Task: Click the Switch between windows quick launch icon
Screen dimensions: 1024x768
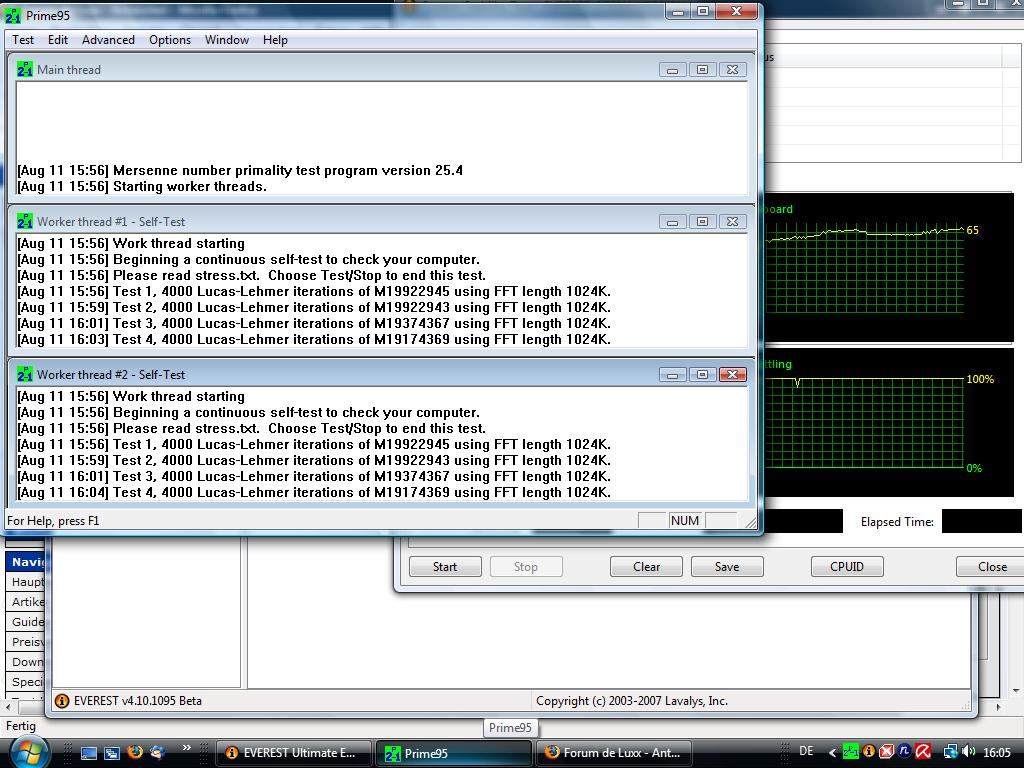Action: pos(112,753)
